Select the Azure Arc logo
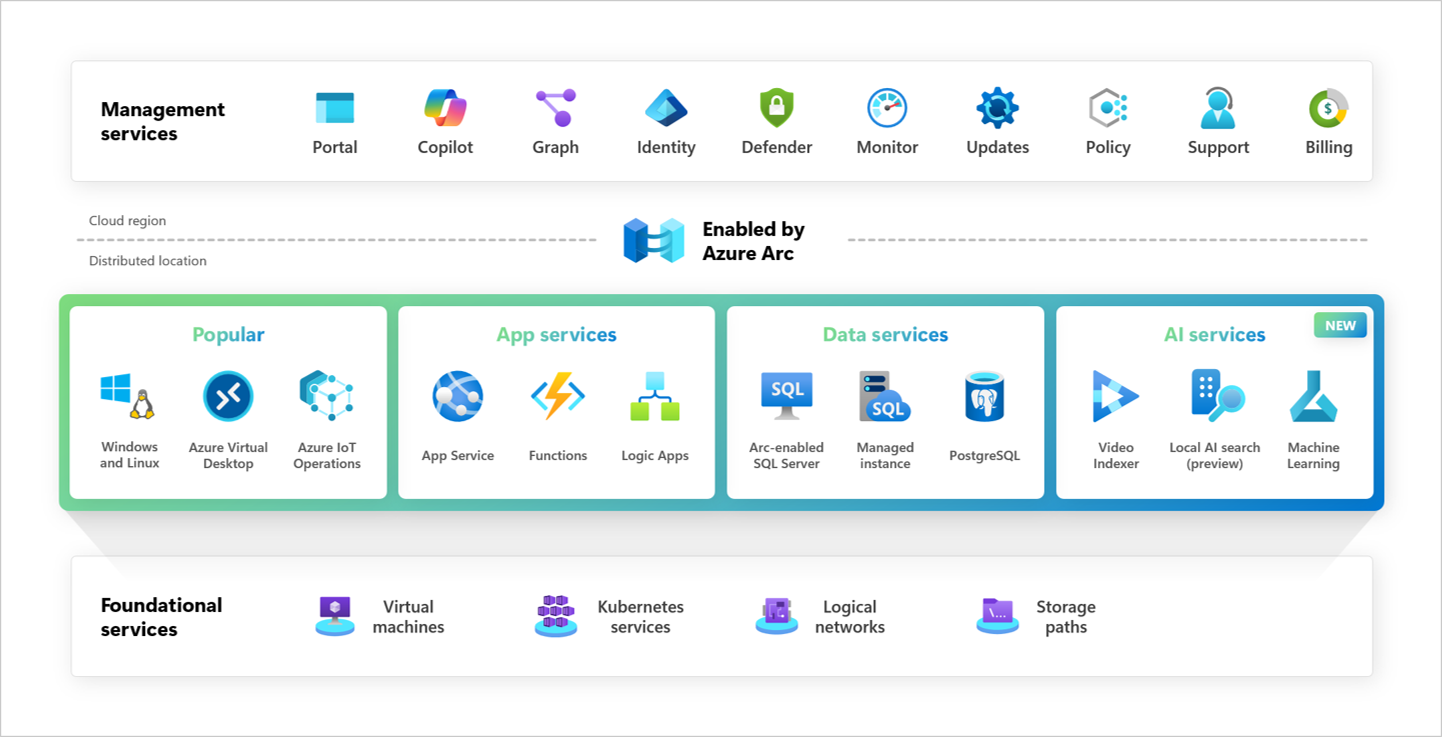This screenshot has height=737, width=1442. (x=653, y=240)
